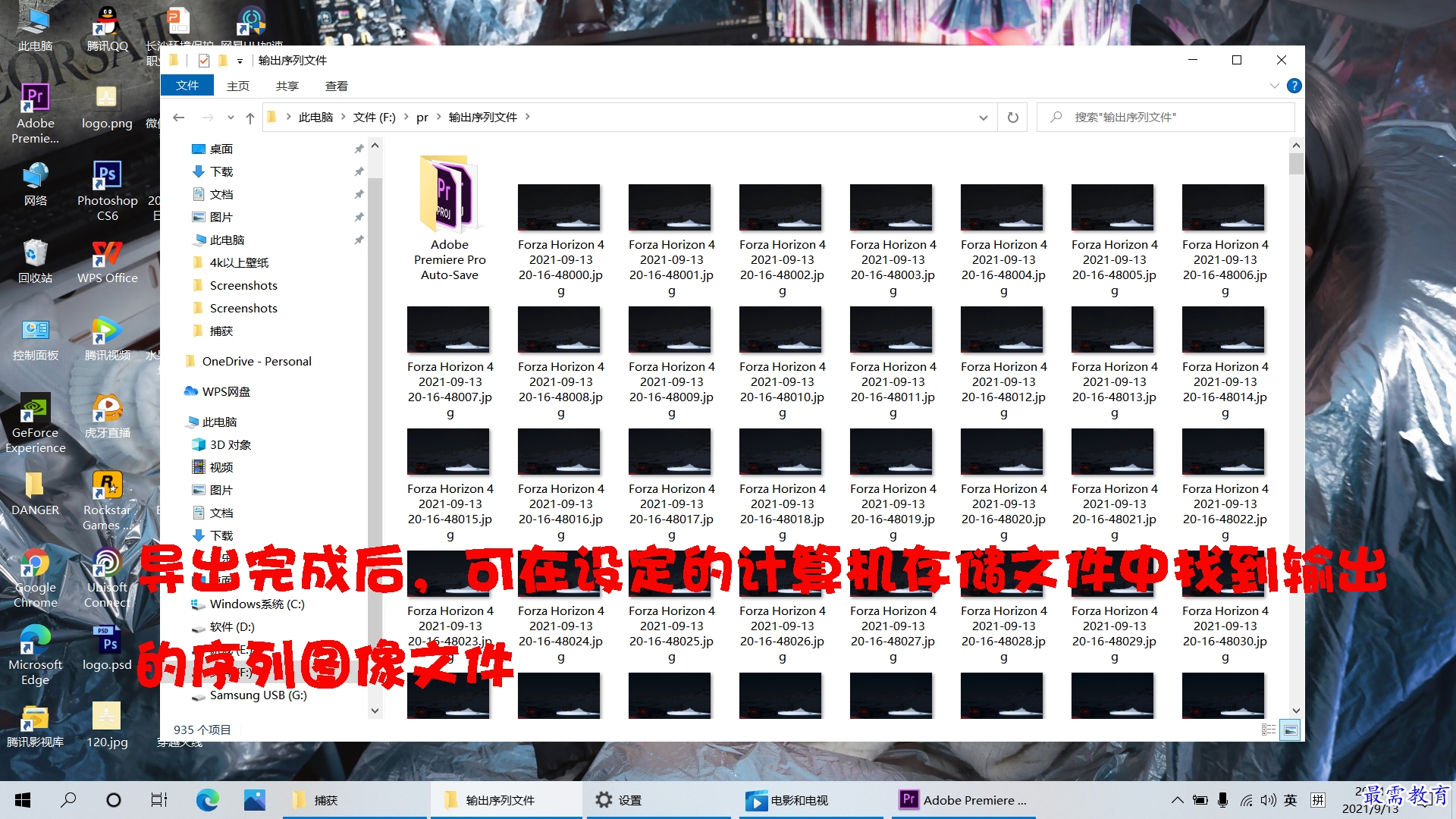Screen dimensions: 1456x819
Task: Switch to 电影和电视 taskbar button
Action: point(811,800)
